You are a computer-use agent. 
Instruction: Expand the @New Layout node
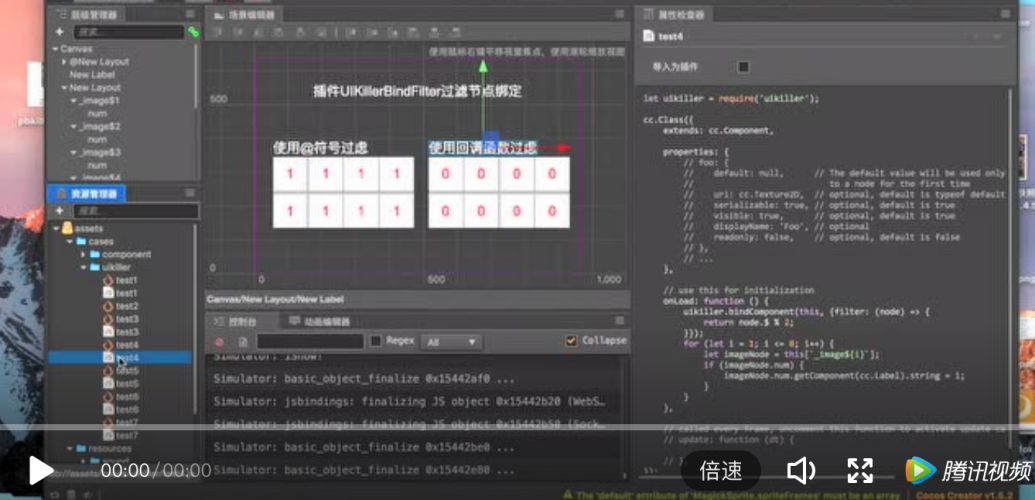tap(64, 61)
